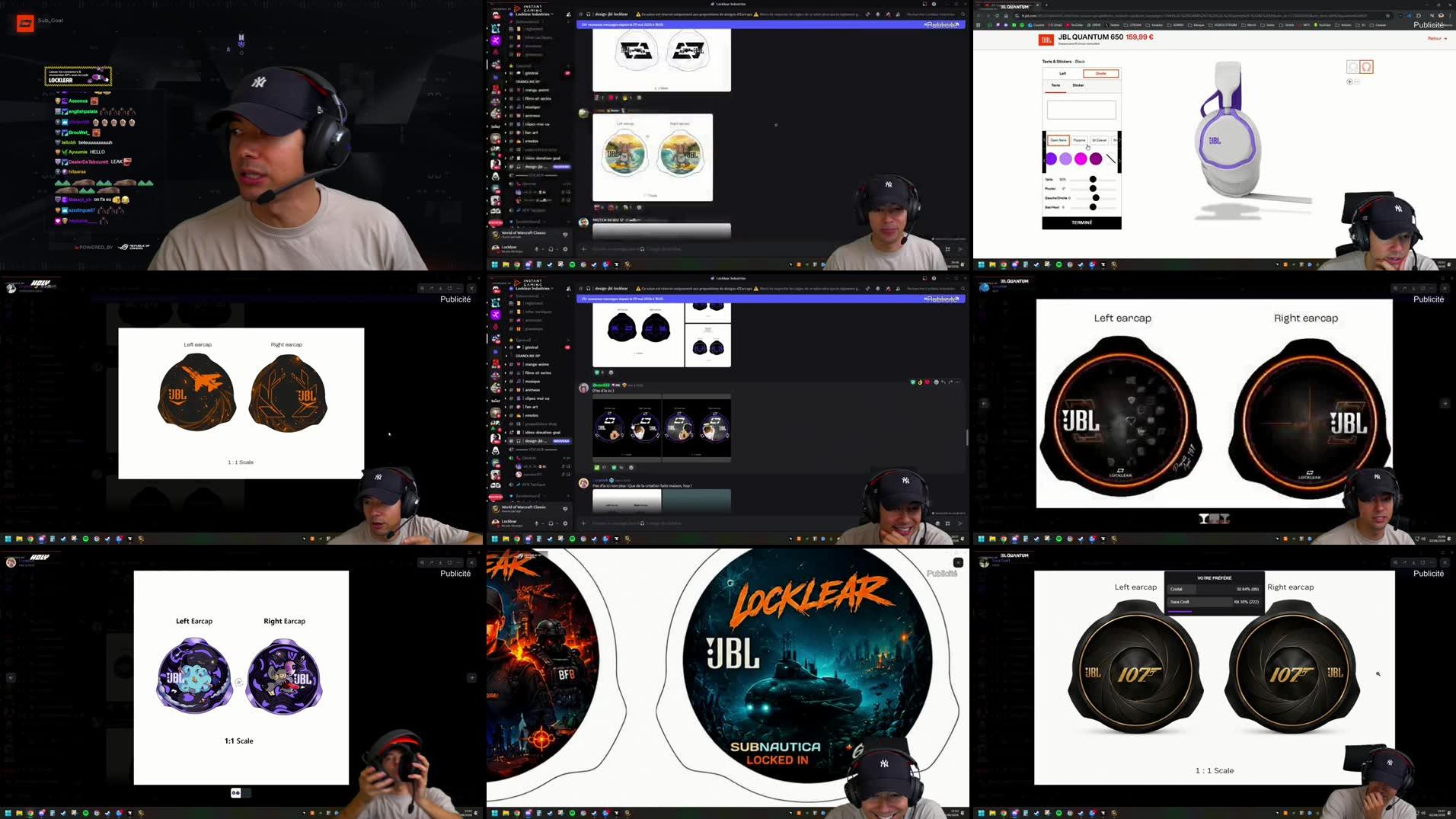Toggle the green checkmark reaction under dog designs
1456x819 pixels.
tap(600, 468)
